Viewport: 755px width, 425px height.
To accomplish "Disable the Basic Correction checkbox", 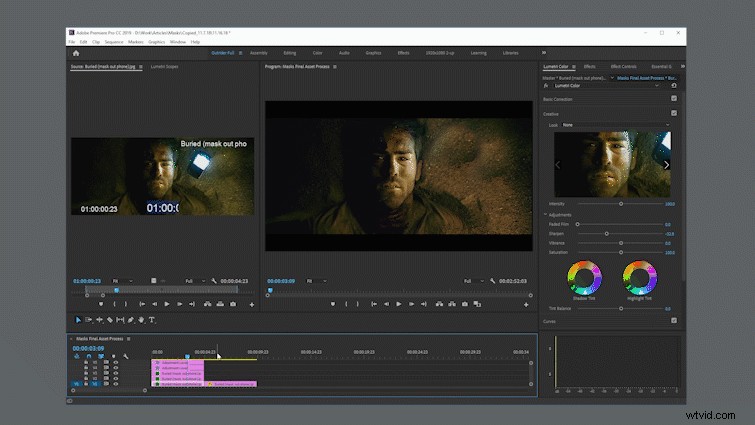I will [674, 98].
